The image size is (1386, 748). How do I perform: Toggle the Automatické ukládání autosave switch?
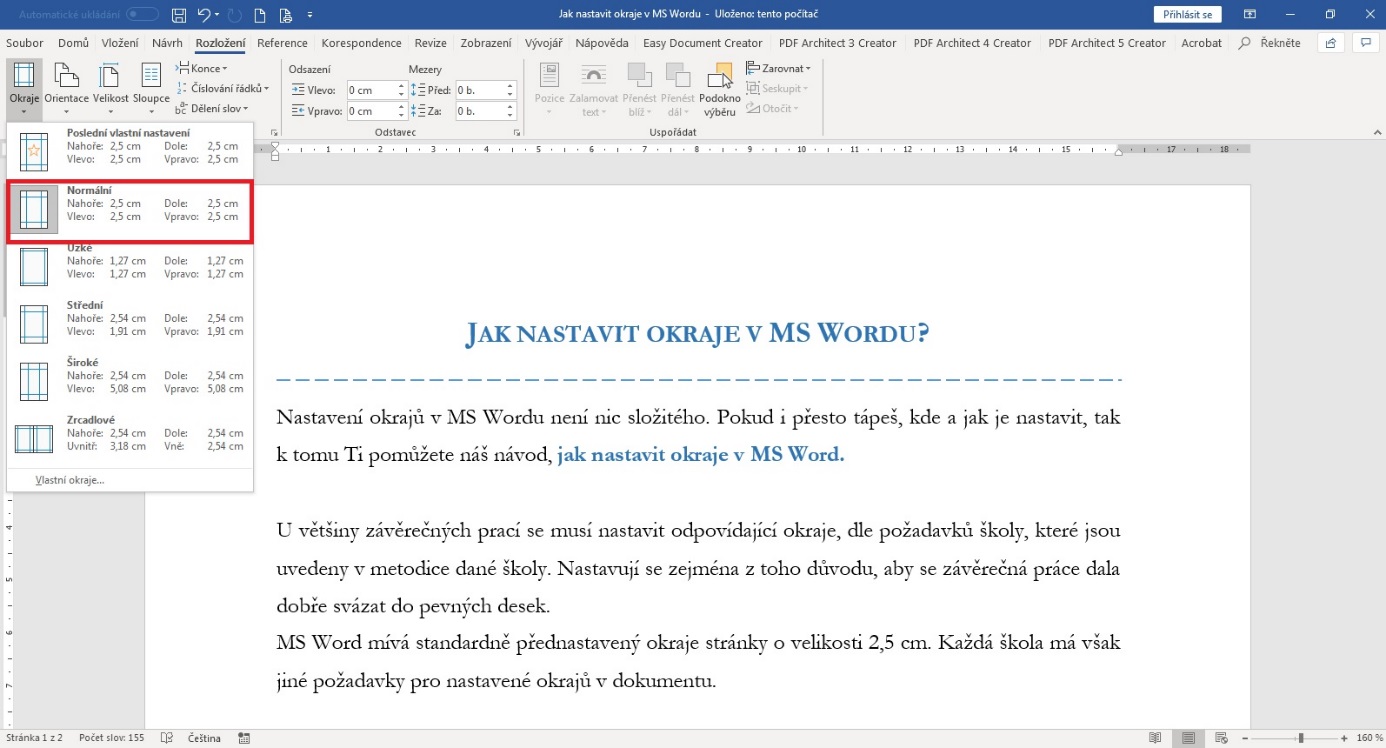(142, 15)
